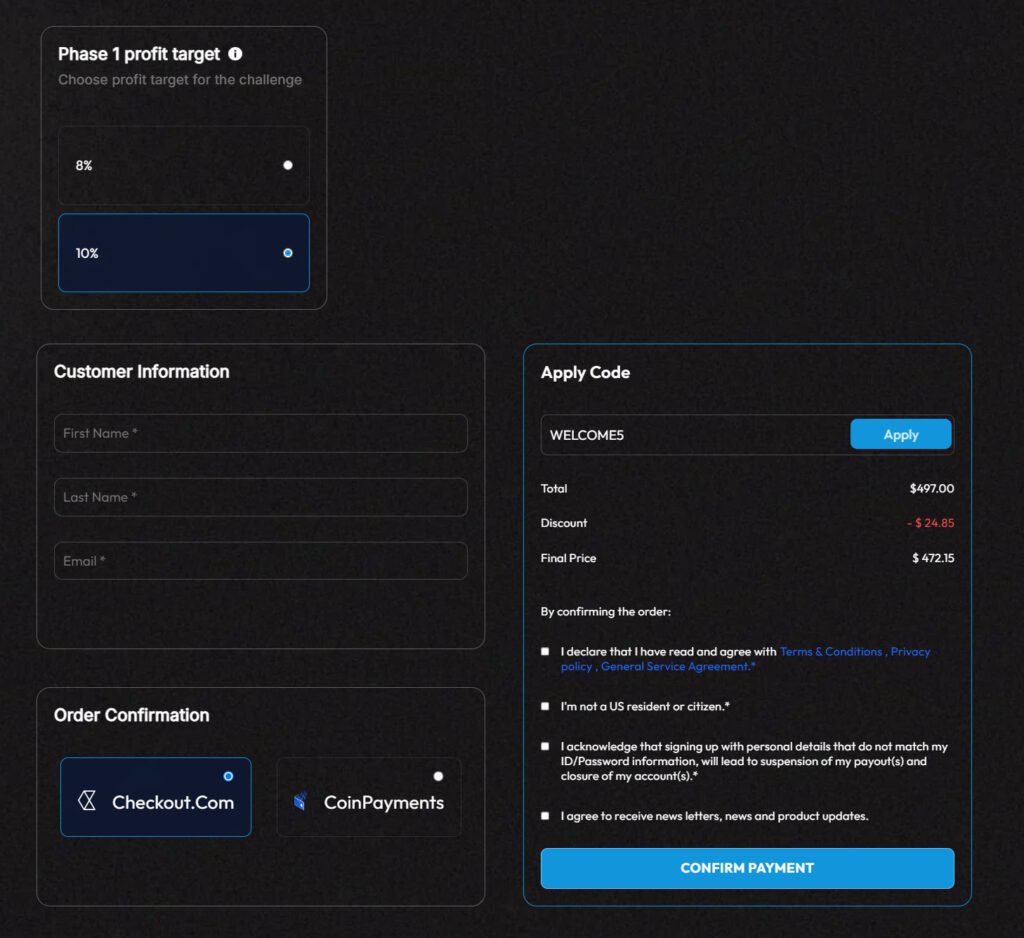Screen dimensions: 1024x938
Task: Click the Email input field
Action: [260, 561]
